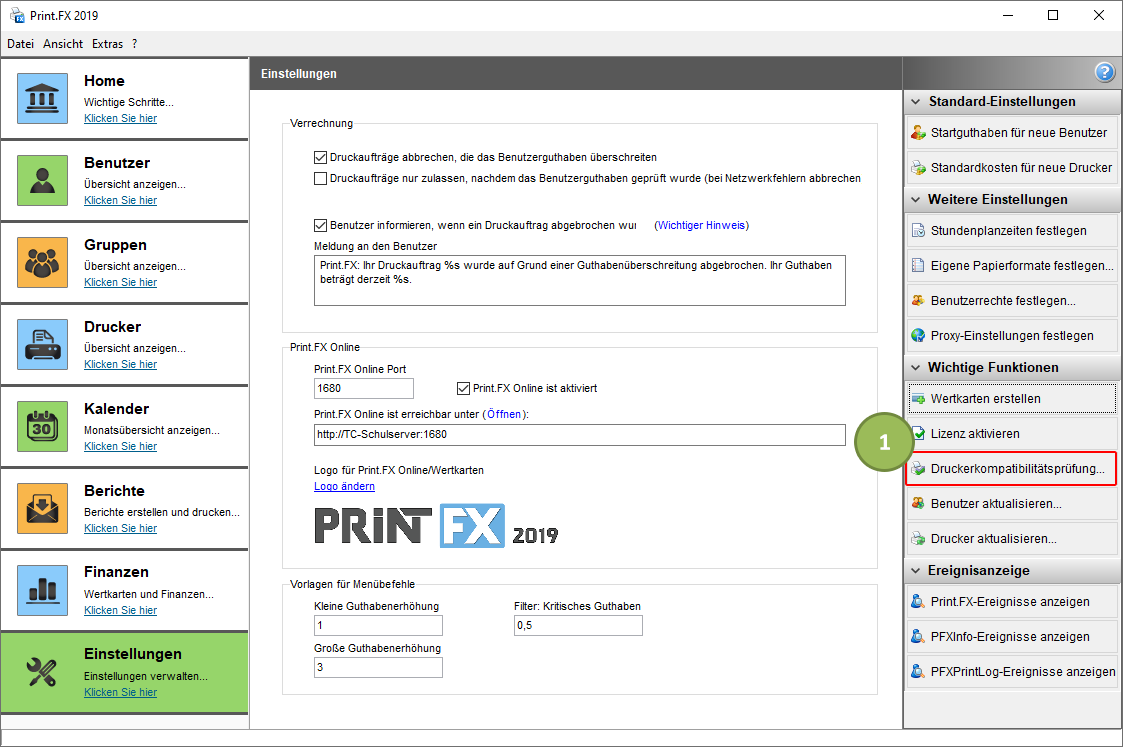Open the ? help menu

pyautogui.click(x=135, y=44)
